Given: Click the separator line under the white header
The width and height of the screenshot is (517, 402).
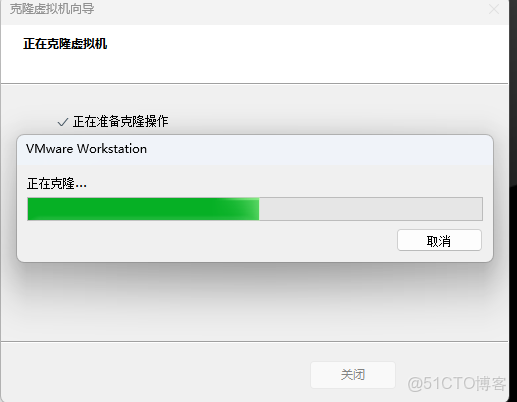Looking at the screenshot, I should click(x=255, y=83).
